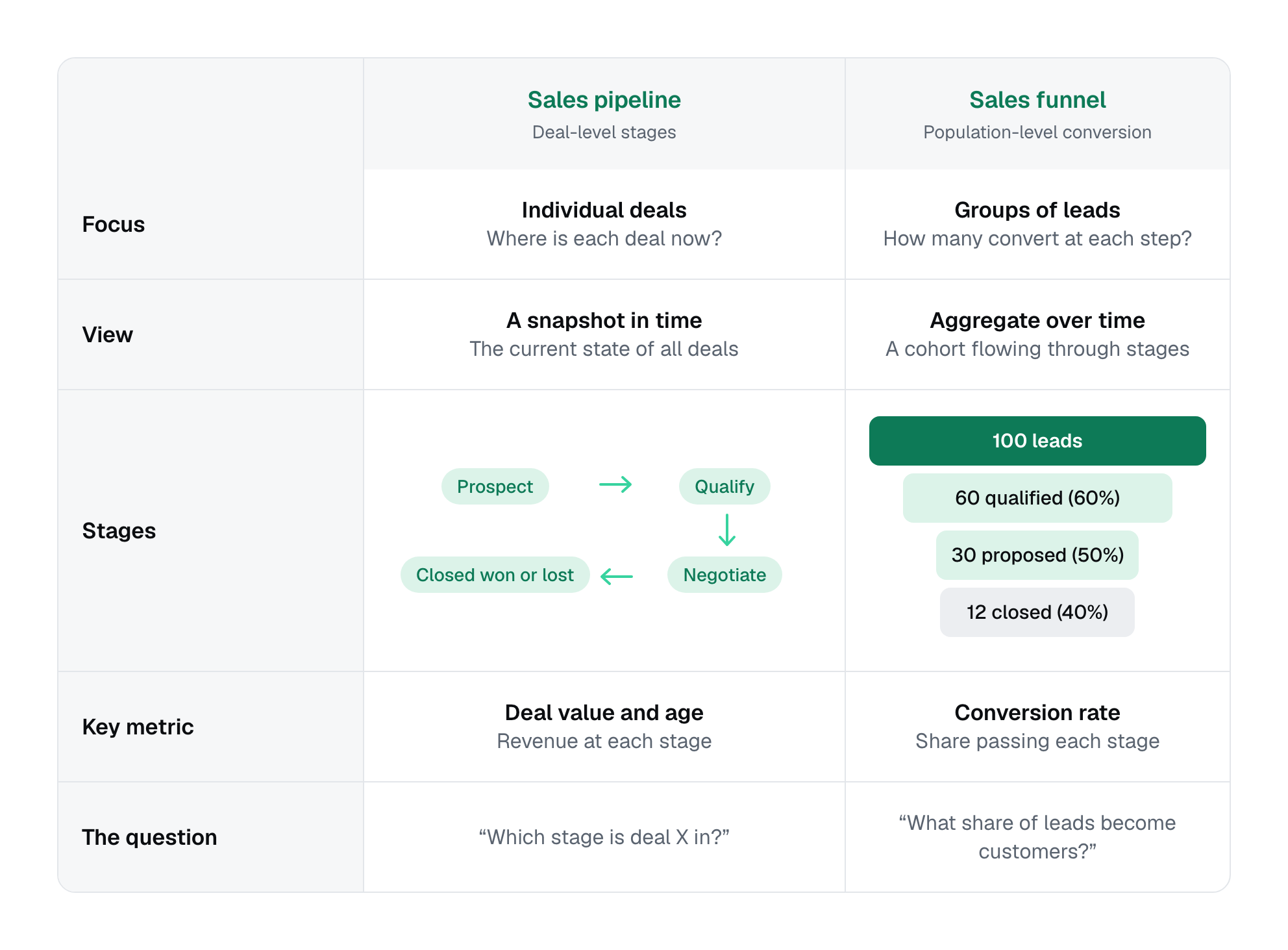Image resolution: width=1288 pixels, height=950 pixels.
Task: Click 'The question' row label
Action: click(x=150, y=838)
